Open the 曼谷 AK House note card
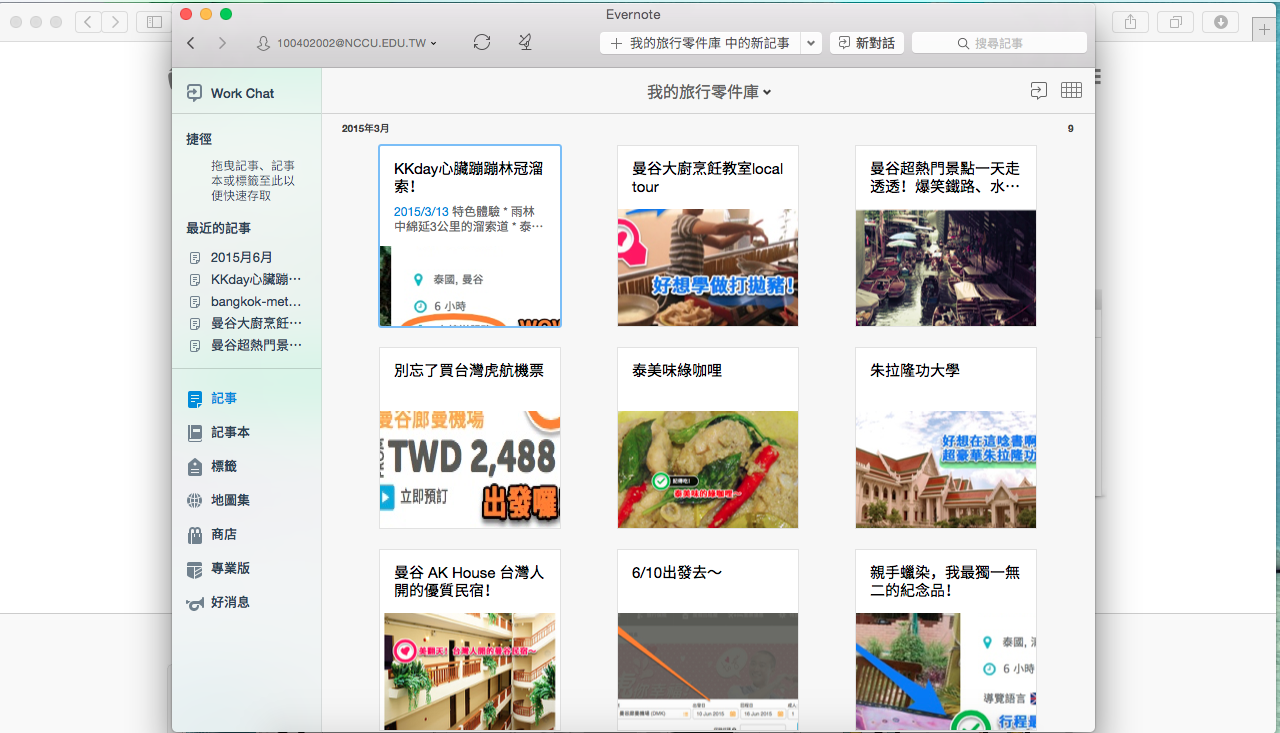Screen dimensions: 1280x733 tap(470, 640)
